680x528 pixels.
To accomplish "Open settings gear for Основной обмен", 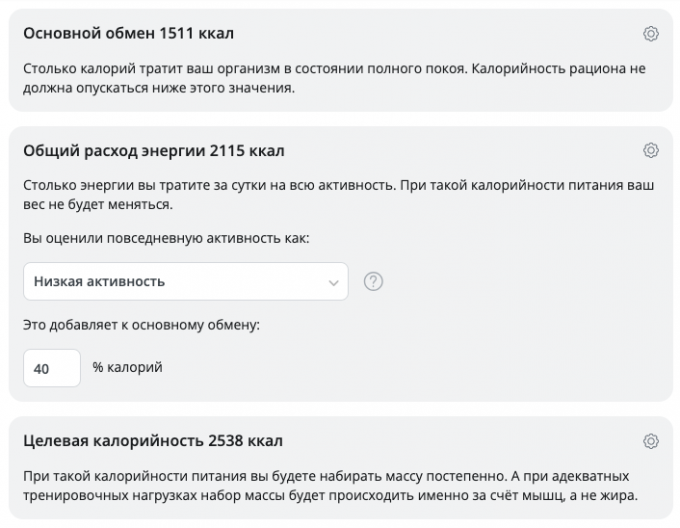I will coord(651,34).
